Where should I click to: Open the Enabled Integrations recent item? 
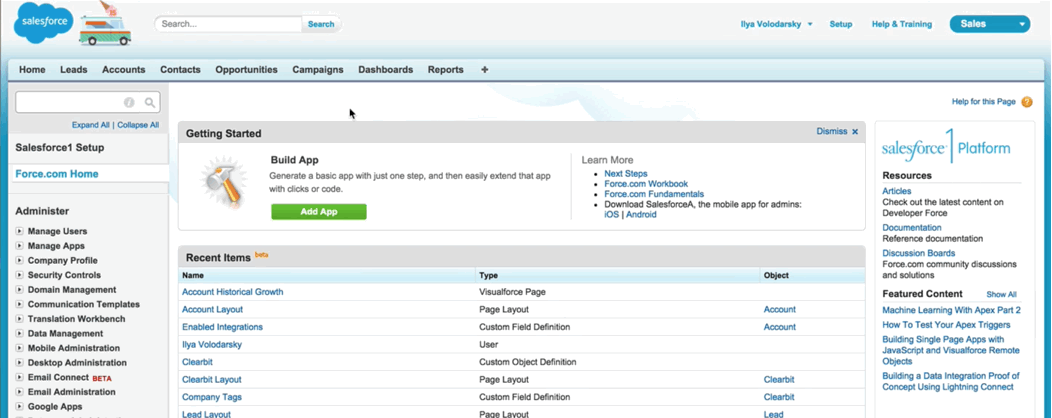click(x=223, y=327)
